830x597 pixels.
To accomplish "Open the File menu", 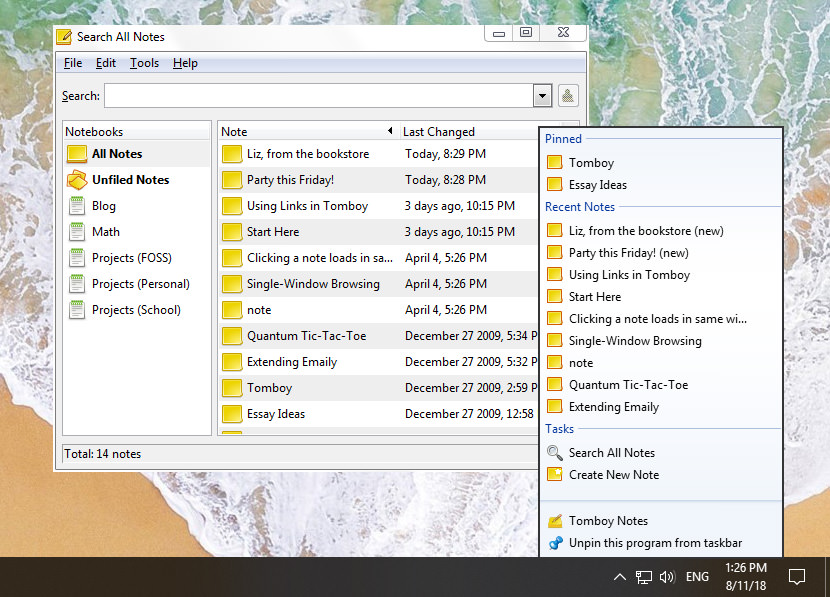I will pyautogui.click(x=73, y=63).
